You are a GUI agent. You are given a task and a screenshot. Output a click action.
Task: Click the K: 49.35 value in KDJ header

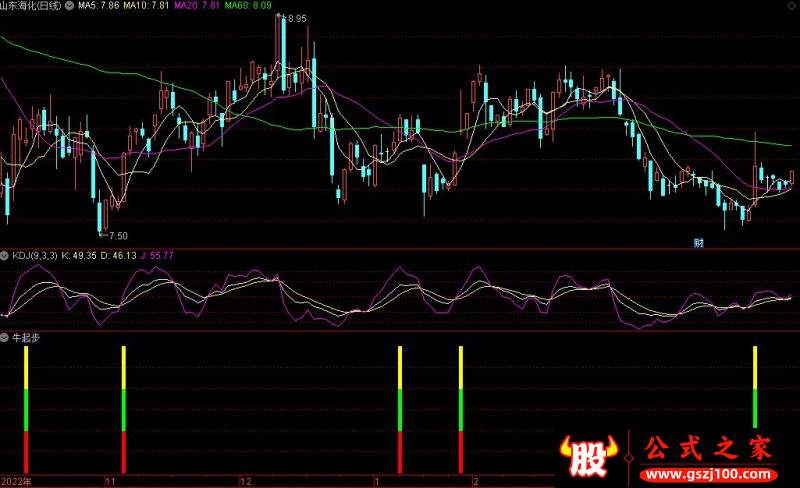(78, 256)
